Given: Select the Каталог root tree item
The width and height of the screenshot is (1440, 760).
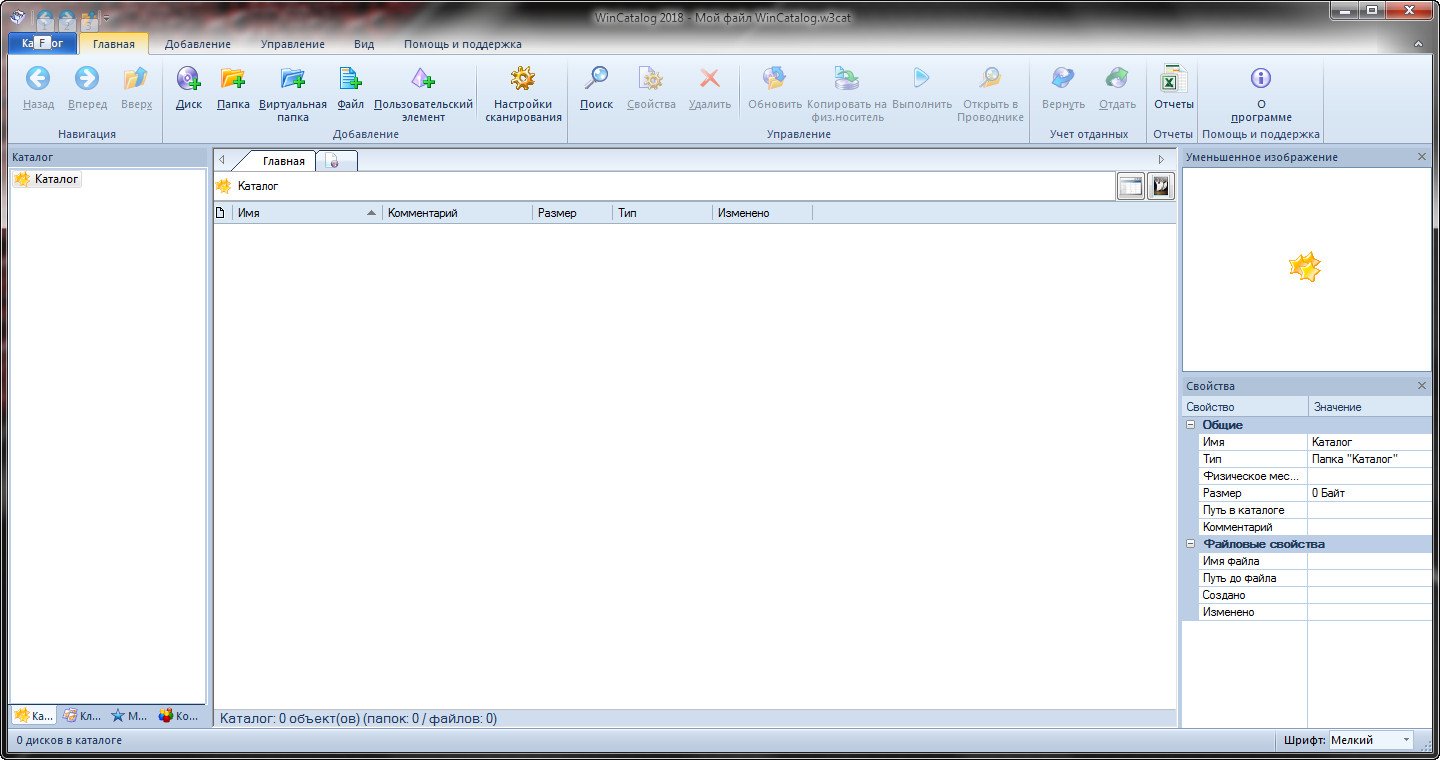Looking at the screenshot, I should [56, 179].
